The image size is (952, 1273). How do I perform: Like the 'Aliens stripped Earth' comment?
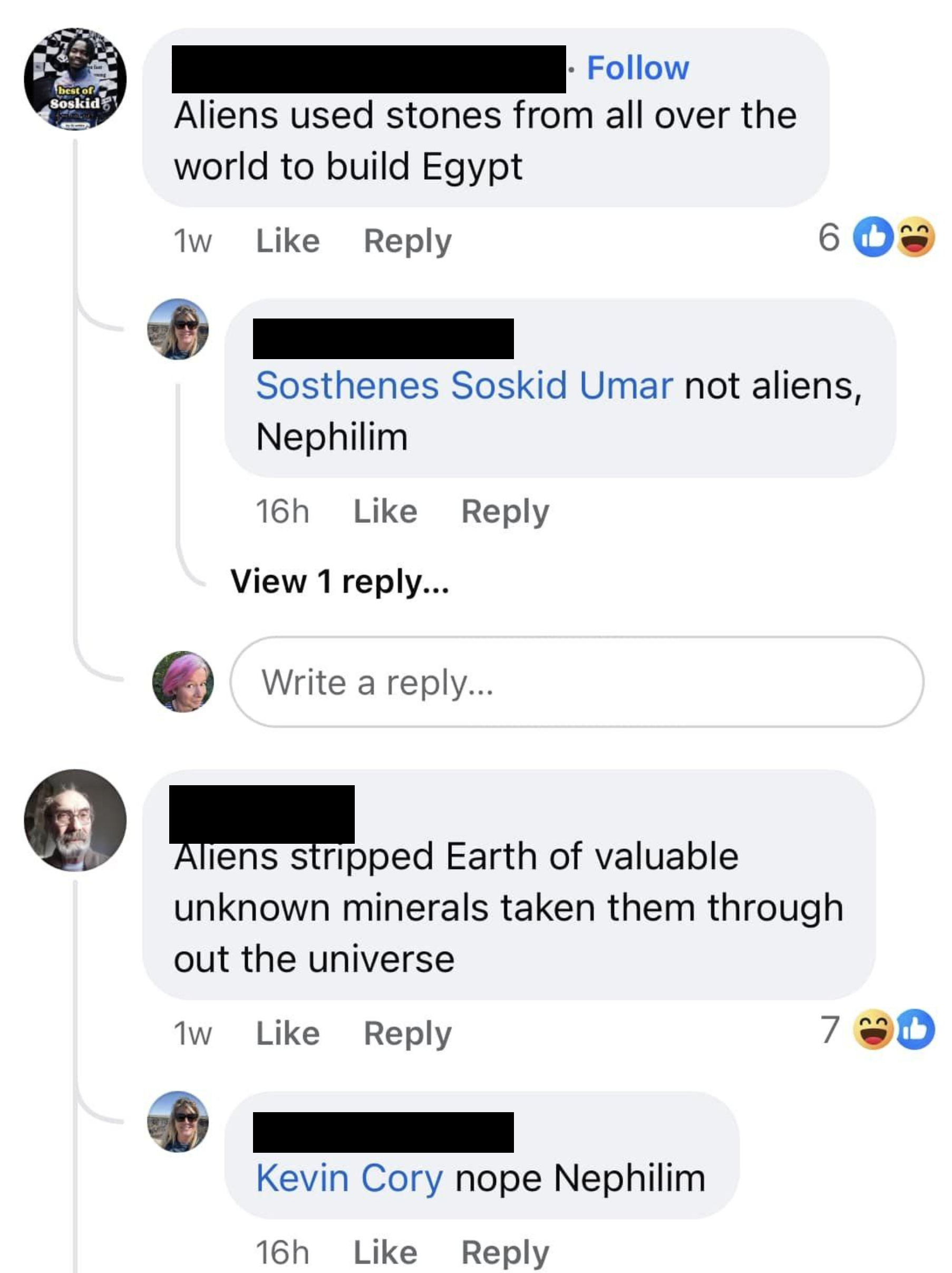pyautogui.click(x=288, y=1034)
